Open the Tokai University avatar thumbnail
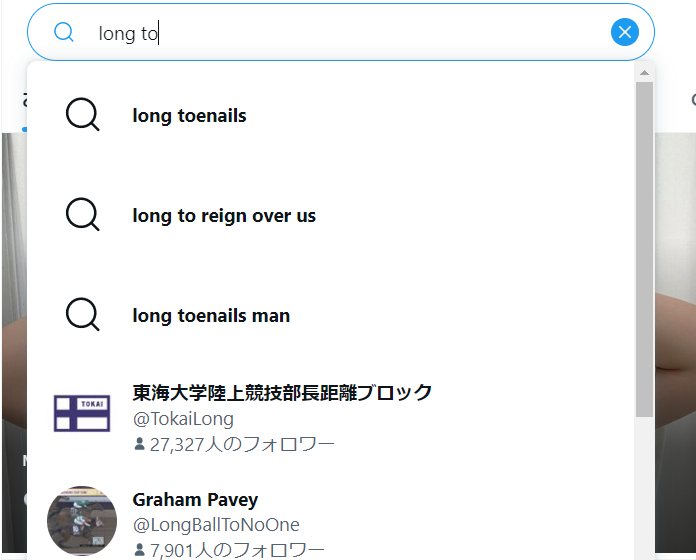Image resolution: width=696 pixels, height=560 pixels. (82, 413)
